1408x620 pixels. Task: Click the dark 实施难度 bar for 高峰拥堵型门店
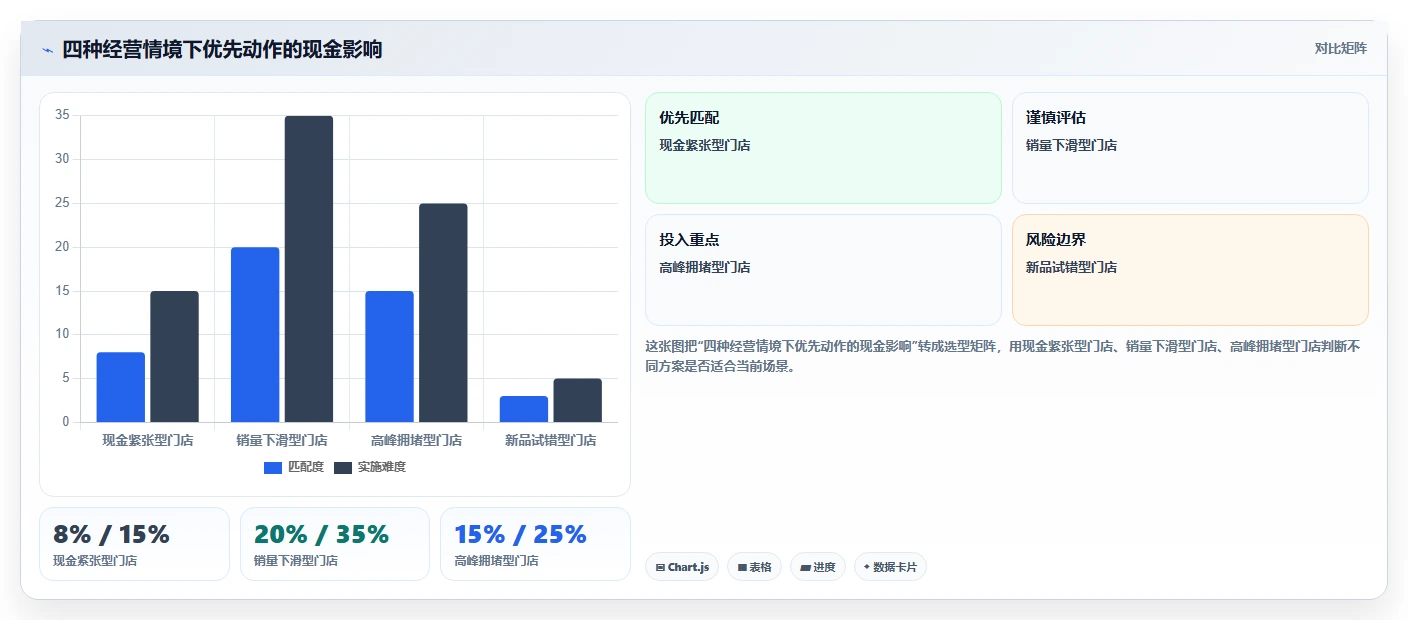(443, 313)
